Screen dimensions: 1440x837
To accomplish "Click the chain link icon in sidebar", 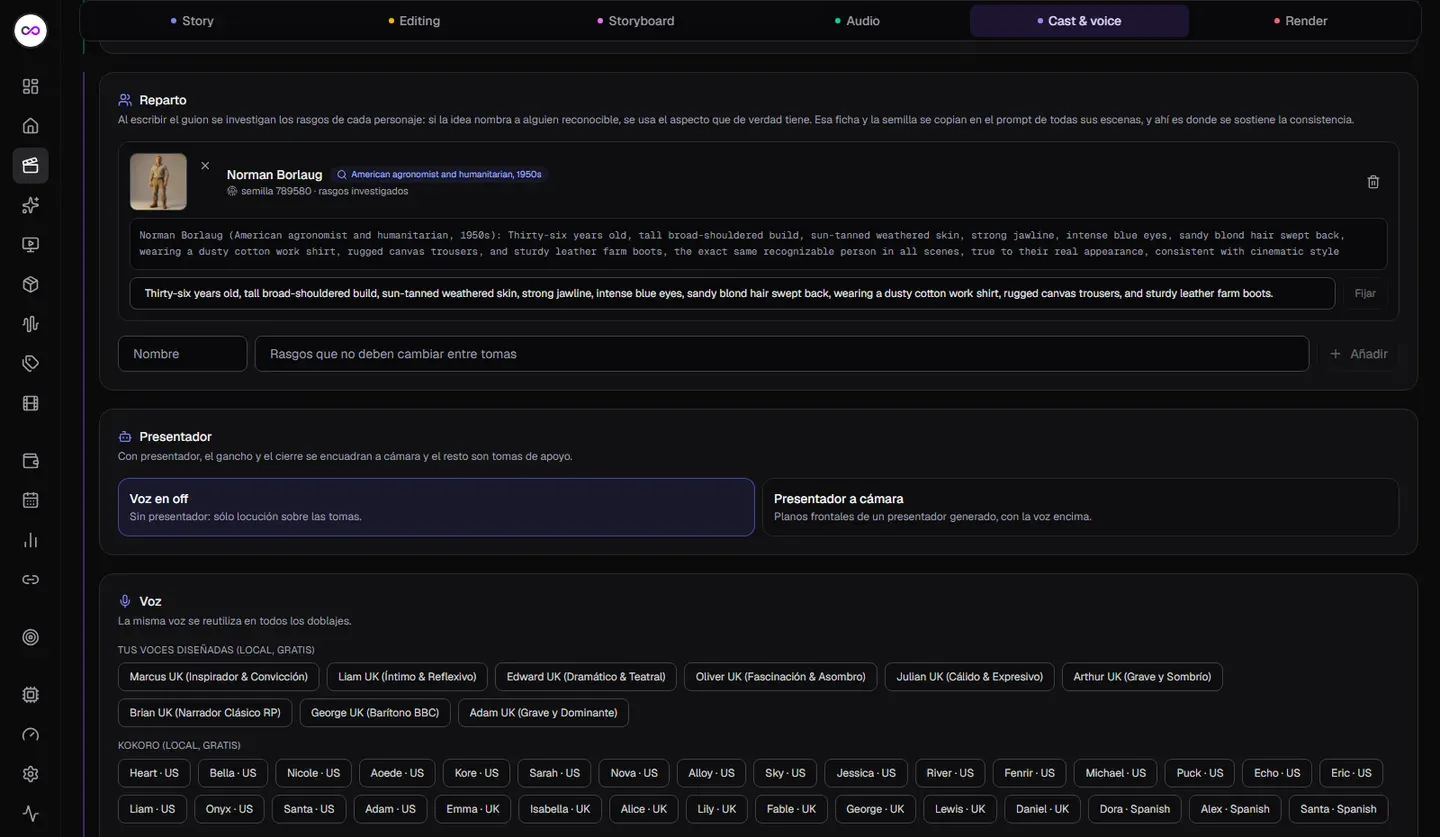I will coord(30,580).
